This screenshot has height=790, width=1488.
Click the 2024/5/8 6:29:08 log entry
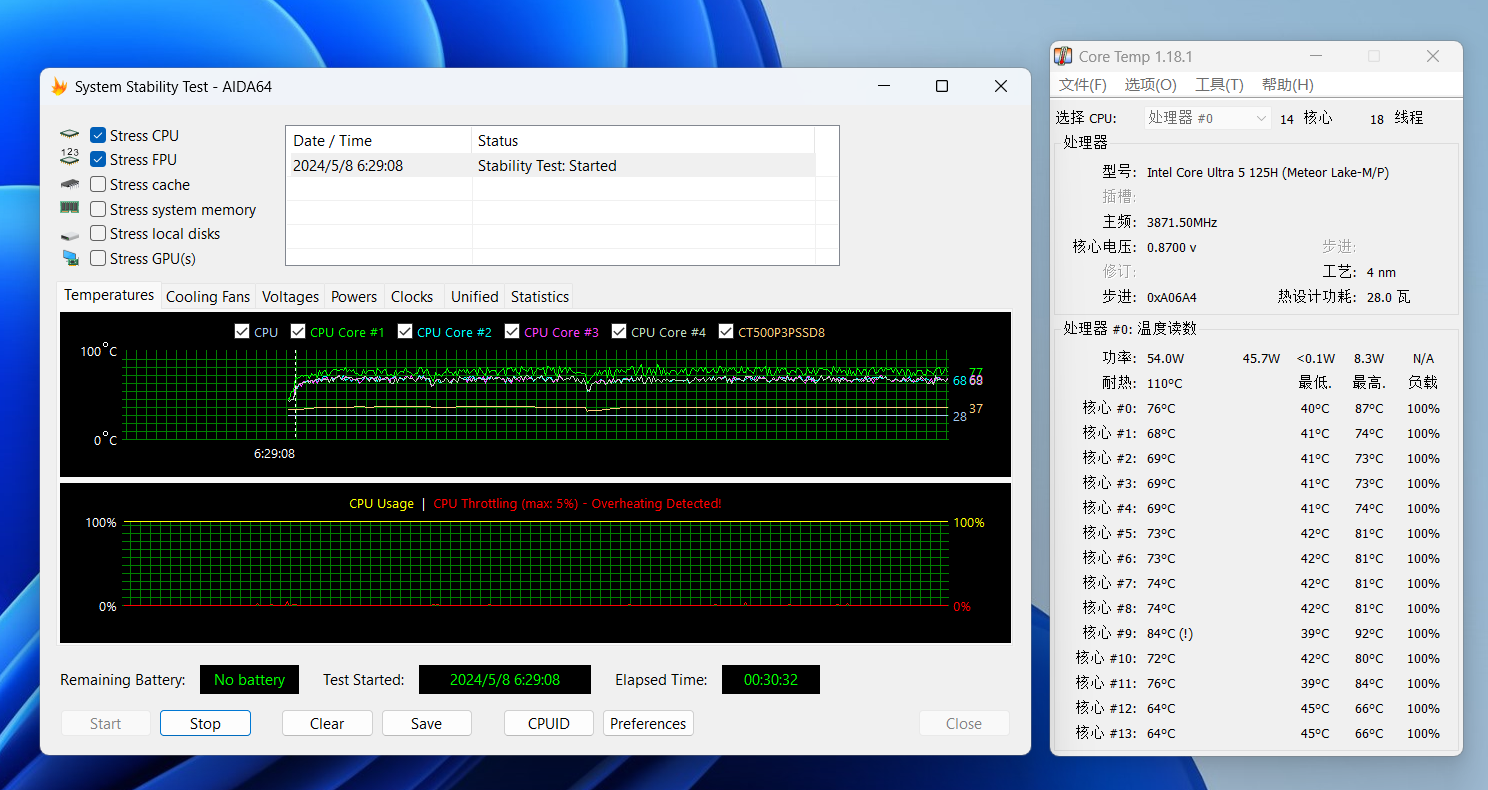[x=348, y=166]
